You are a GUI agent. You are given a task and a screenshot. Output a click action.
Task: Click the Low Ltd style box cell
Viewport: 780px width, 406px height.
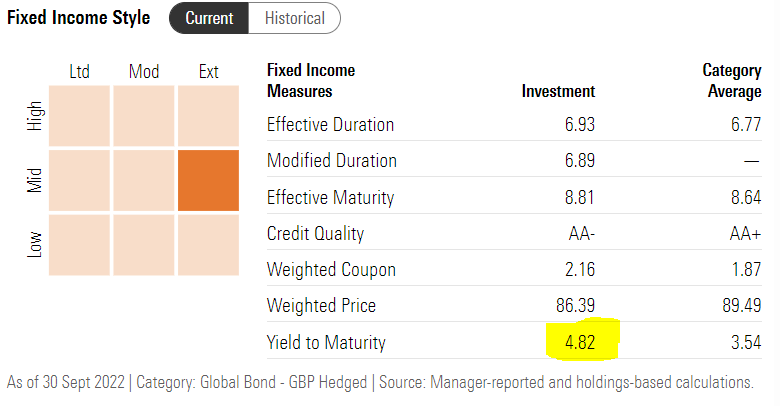[x=78, y=245]
